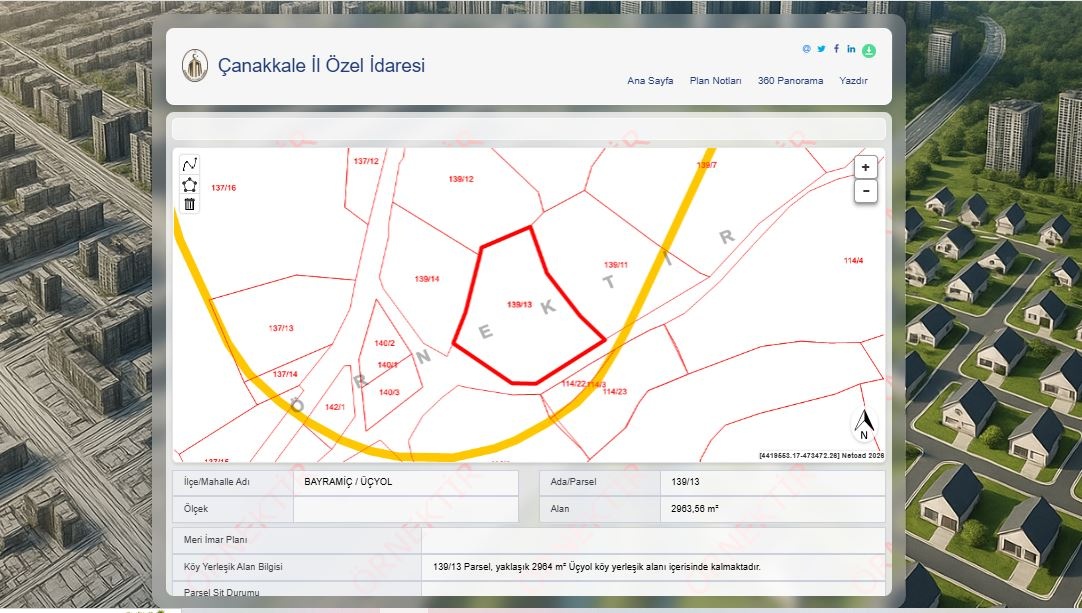This screenshot has height=613, width=1082.
Task: Share the page on Facebook
Action: 836,49
